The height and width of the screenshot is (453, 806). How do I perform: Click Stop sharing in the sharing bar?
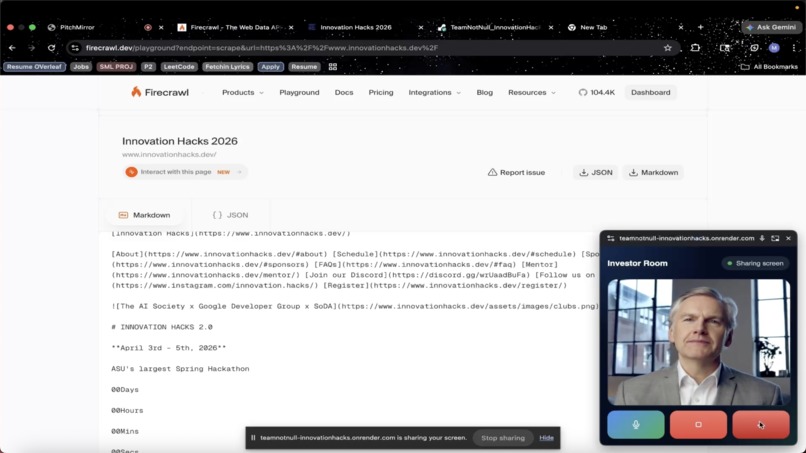pyautogui.click(x=503, y=438)
